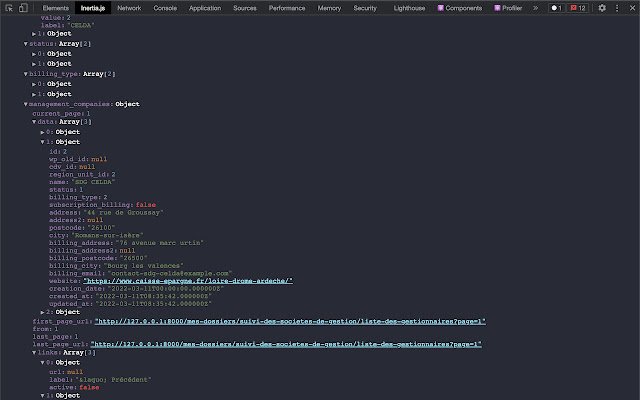This screenshot has width=640, height=400.
Task: Close the DevTools panel
Action: pyautogui.click(x=632, y=8)
